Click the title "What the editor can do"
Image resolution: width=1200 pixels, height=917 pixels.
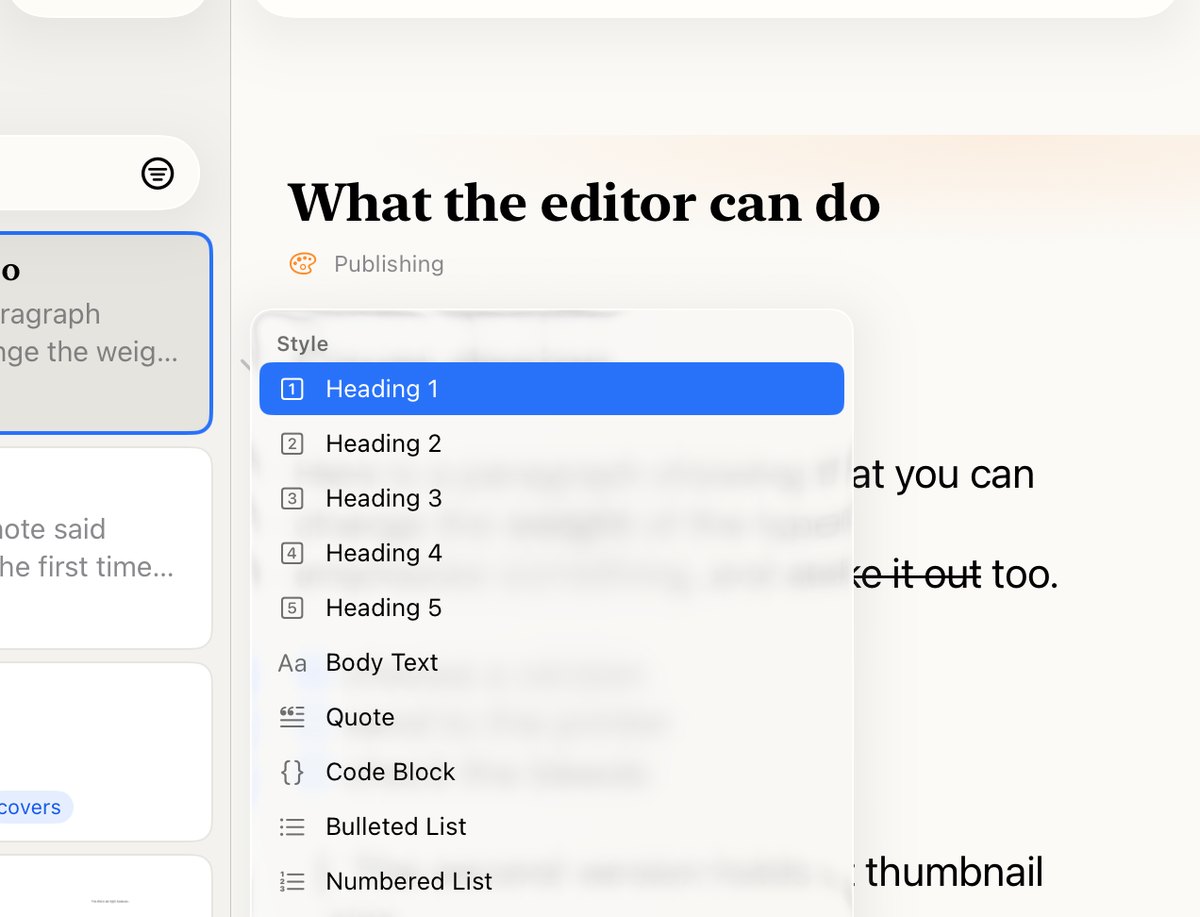(x=584, y=203)
